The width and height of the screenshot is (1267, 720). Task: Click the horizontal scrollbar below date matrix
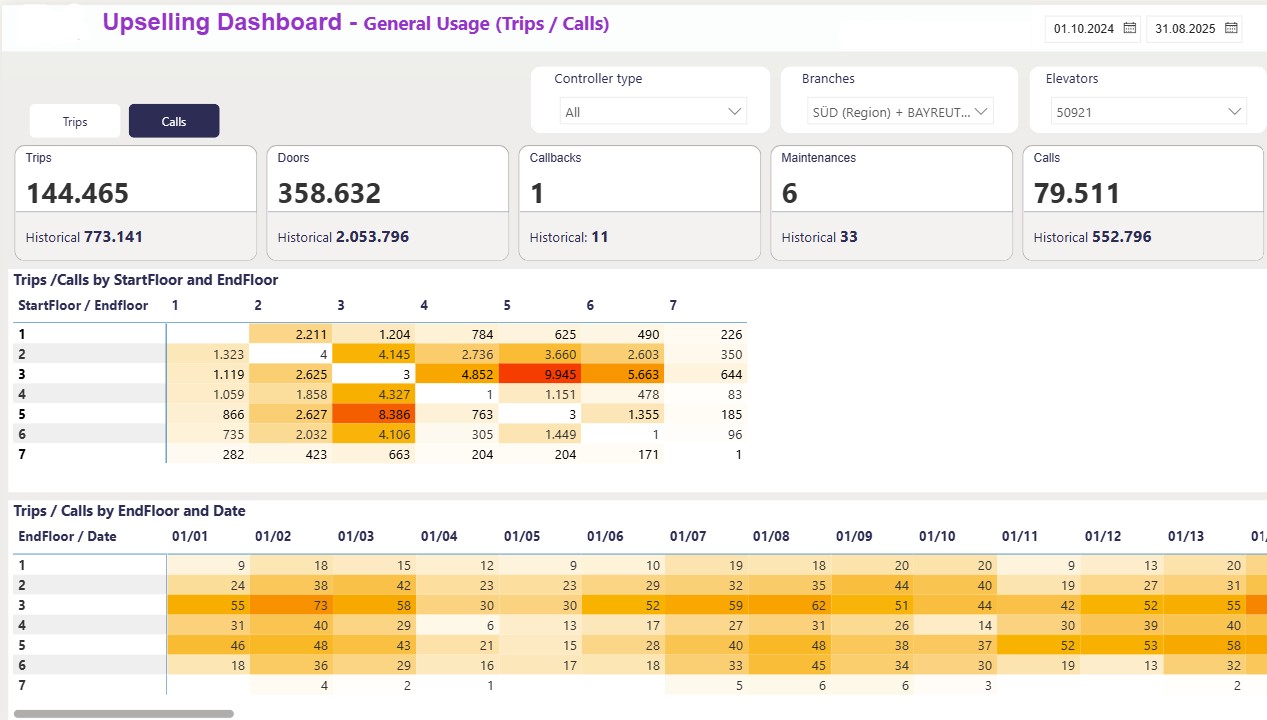[124, 714]
